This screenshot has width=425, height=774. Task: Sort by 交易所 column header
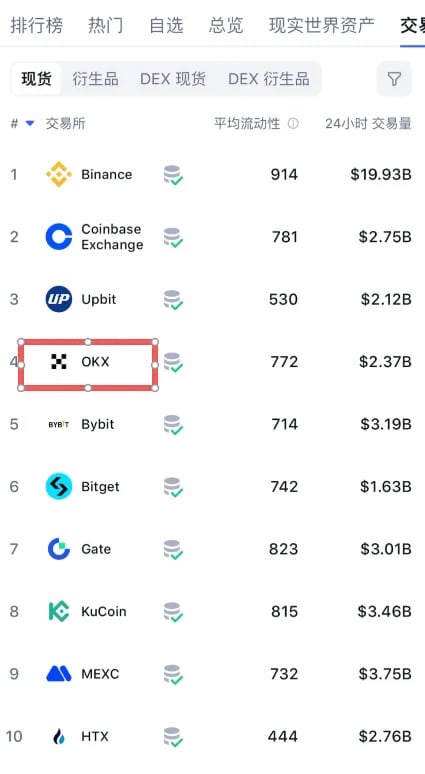pyautogui.click(x=66, y=123)
